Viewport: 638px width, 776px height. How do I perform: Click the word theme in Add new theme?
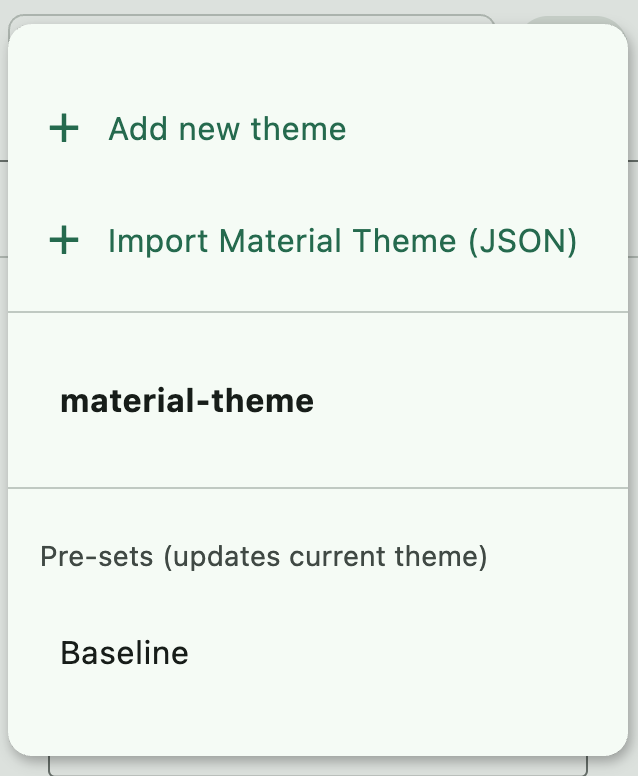[x=298, y=129]
